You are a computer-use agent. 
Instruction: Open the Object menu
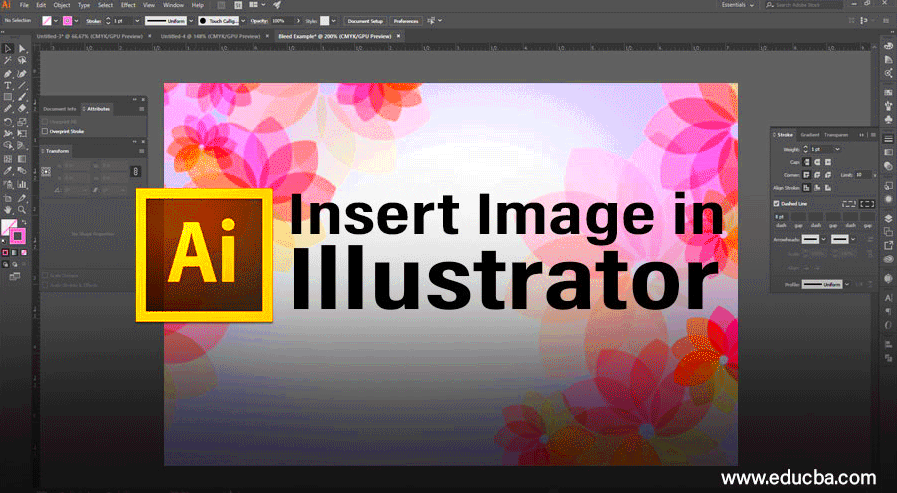click(62, 5)
